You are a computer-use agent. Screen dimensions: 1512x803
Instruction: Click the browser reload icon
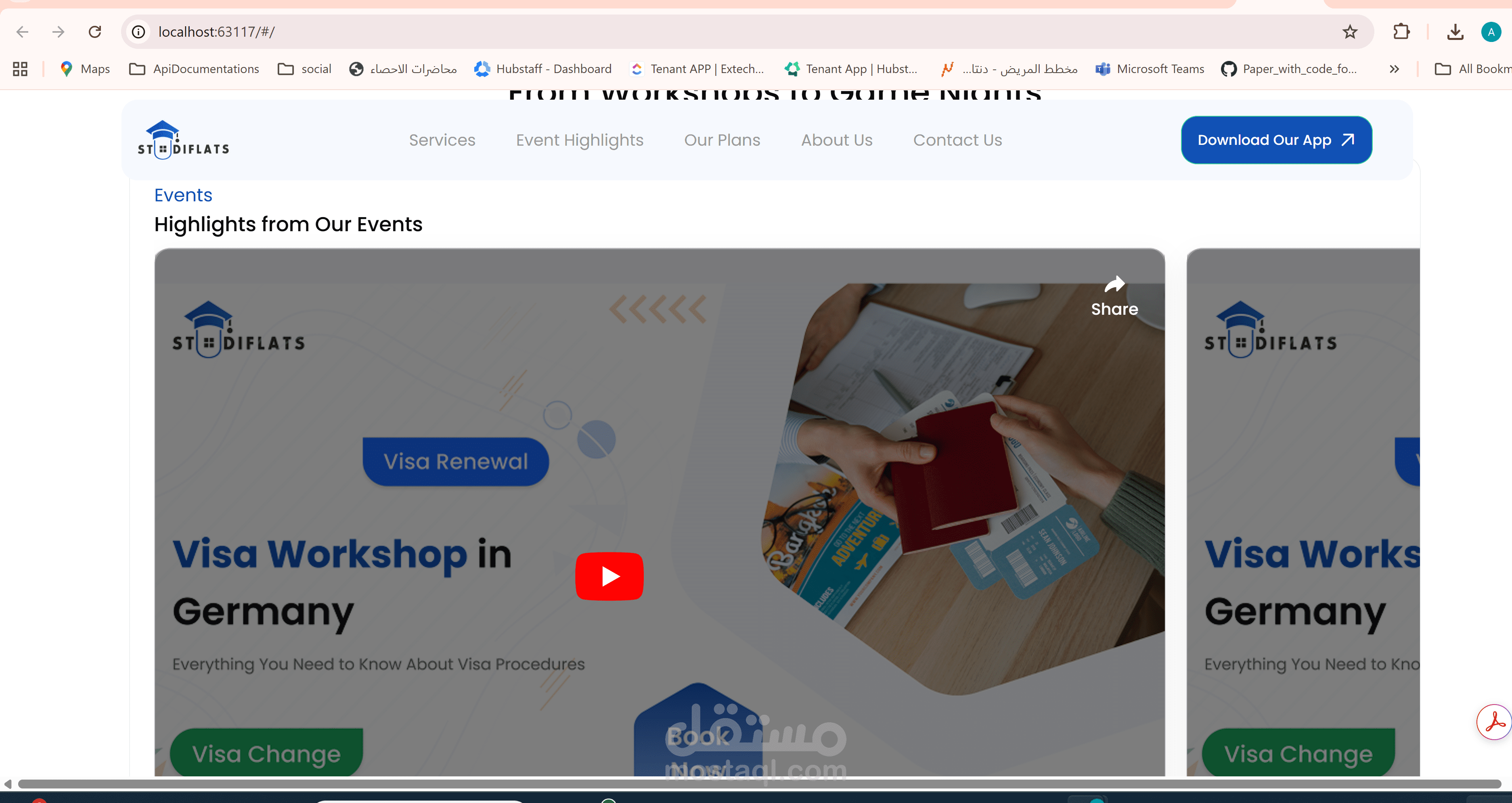[x=94, y=32]
